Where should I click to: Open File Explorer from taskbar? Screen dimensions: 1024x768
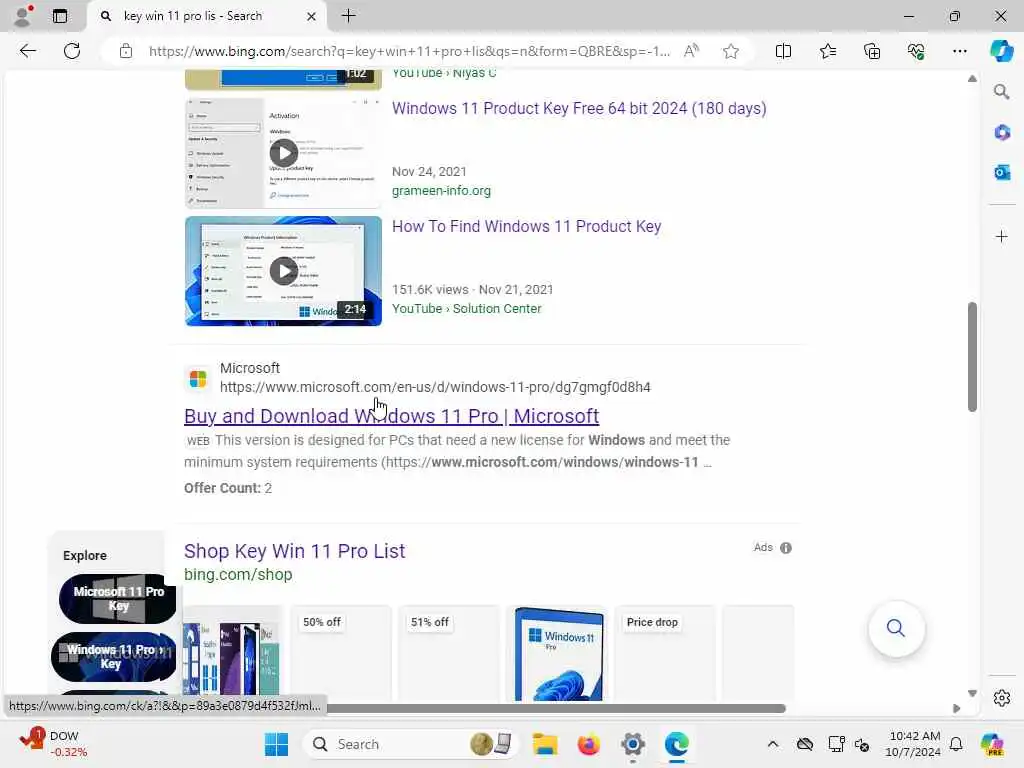click(545, 744)
